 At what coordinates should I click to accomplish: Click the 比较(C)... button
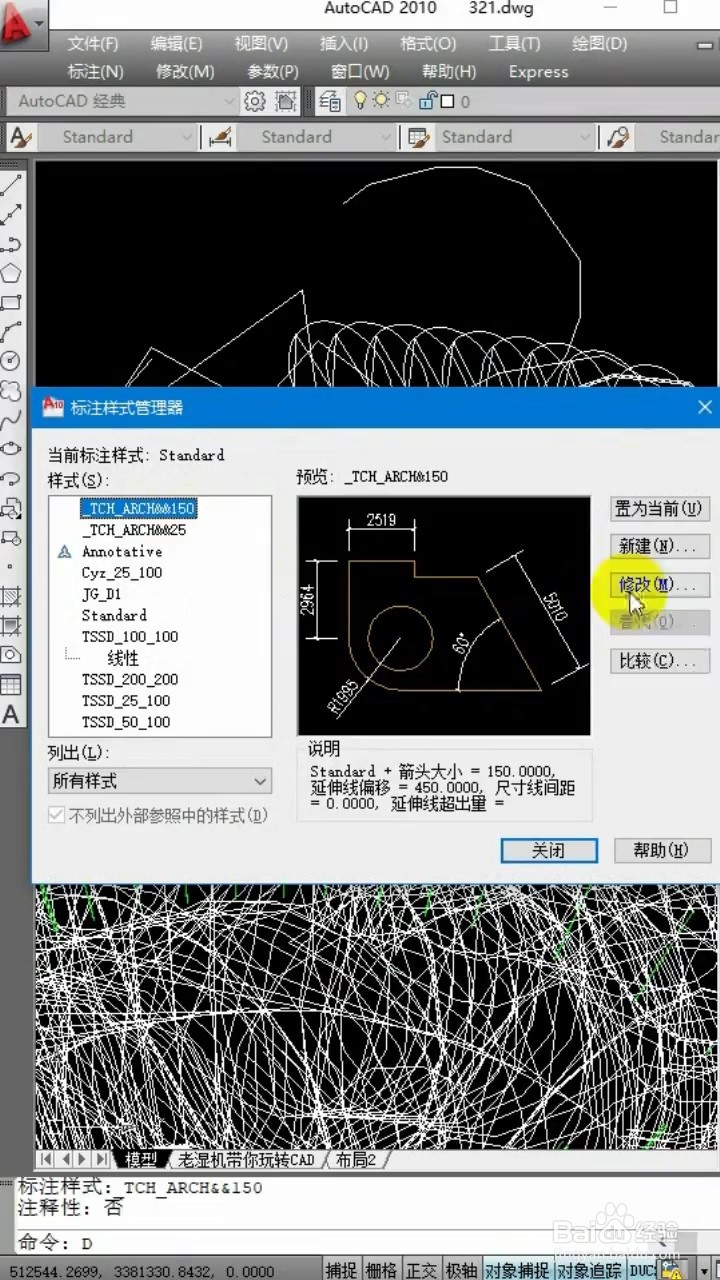click(660, 661)
